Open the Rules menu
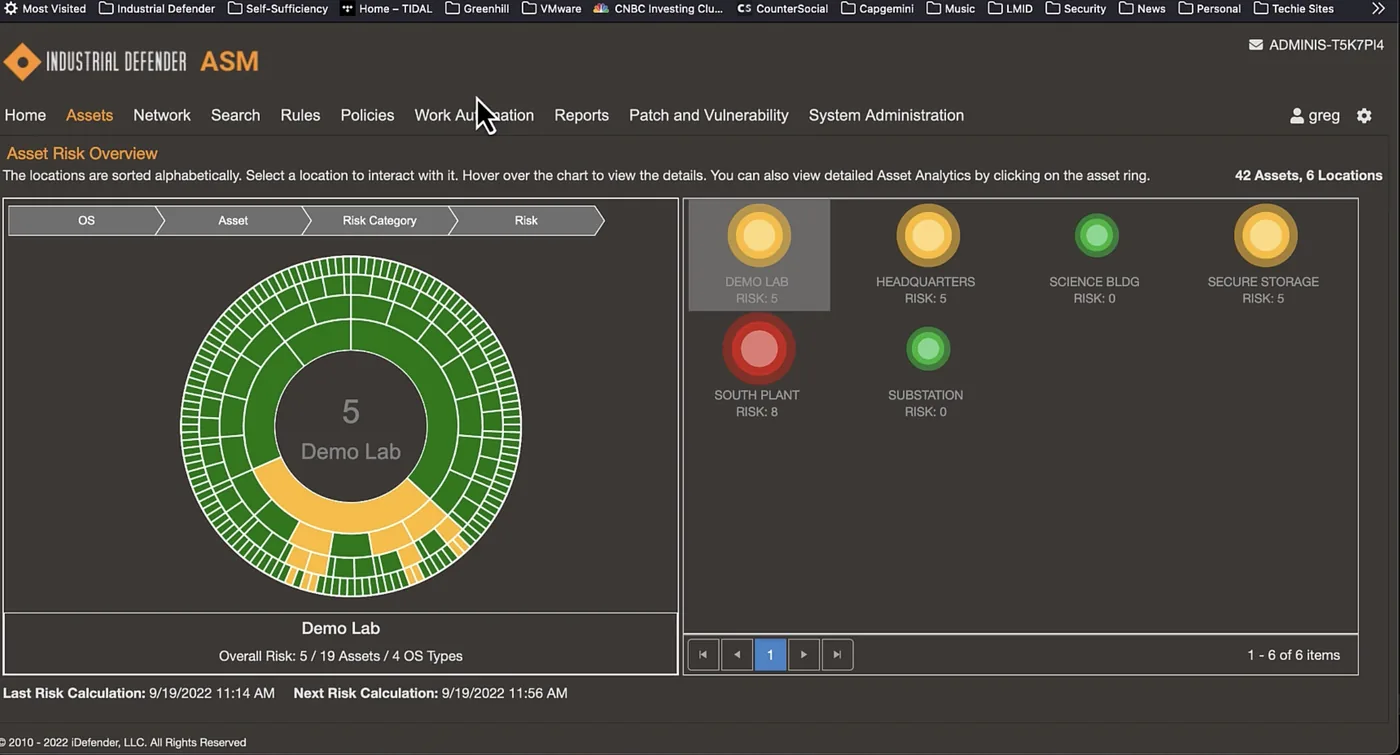 [300, 115]
